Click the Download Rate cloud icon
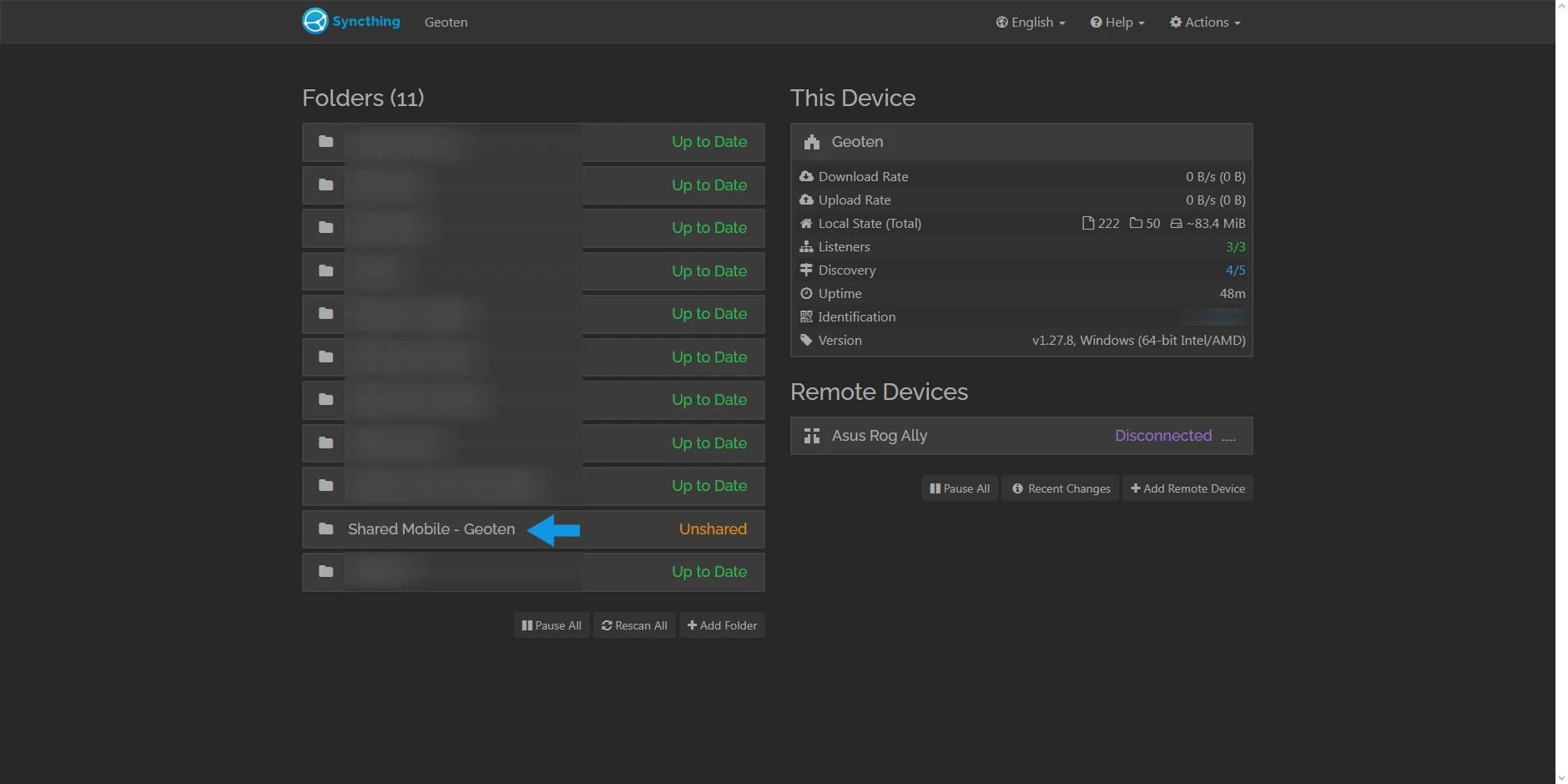Screen dimensions: 1568x784 [806, 176]
